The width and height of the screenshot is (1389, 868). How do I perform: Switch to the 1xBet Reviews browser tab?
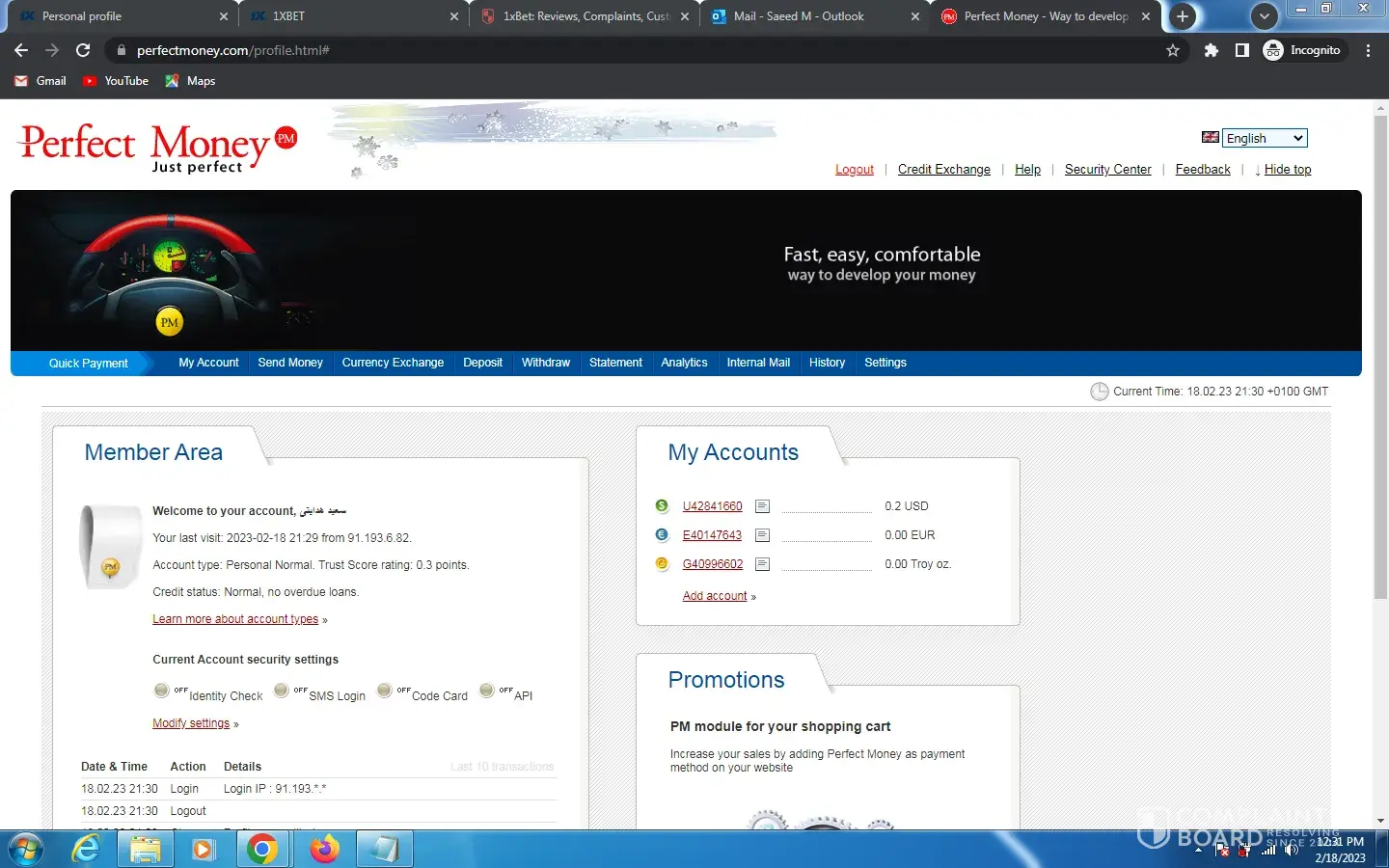tap(586, 16)
